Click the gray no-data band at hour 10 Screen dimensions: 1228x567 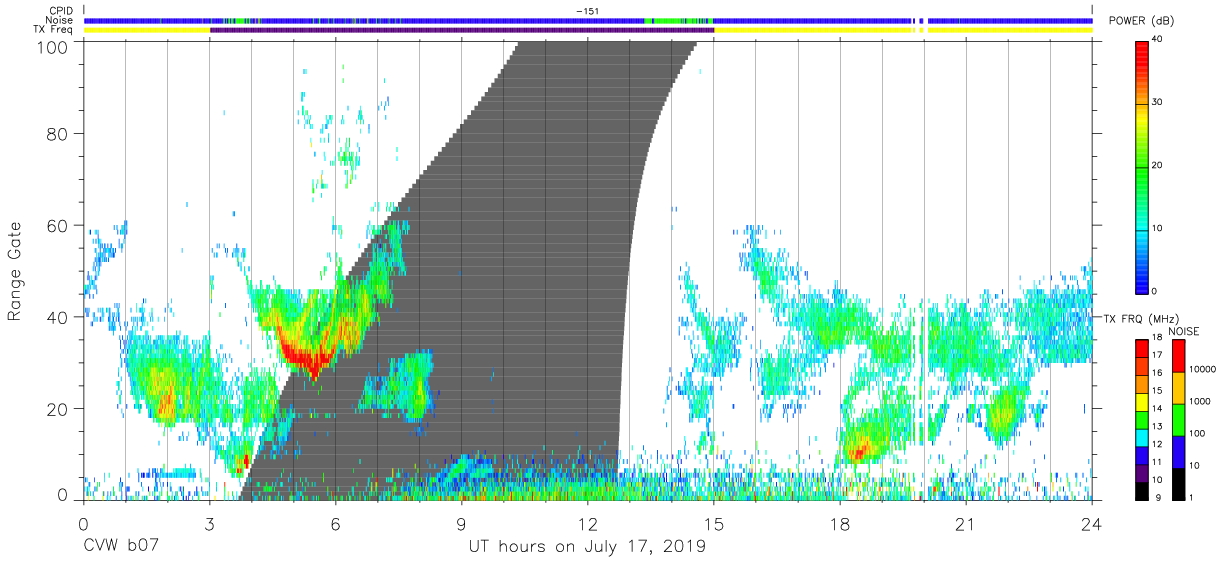(504, 270)
